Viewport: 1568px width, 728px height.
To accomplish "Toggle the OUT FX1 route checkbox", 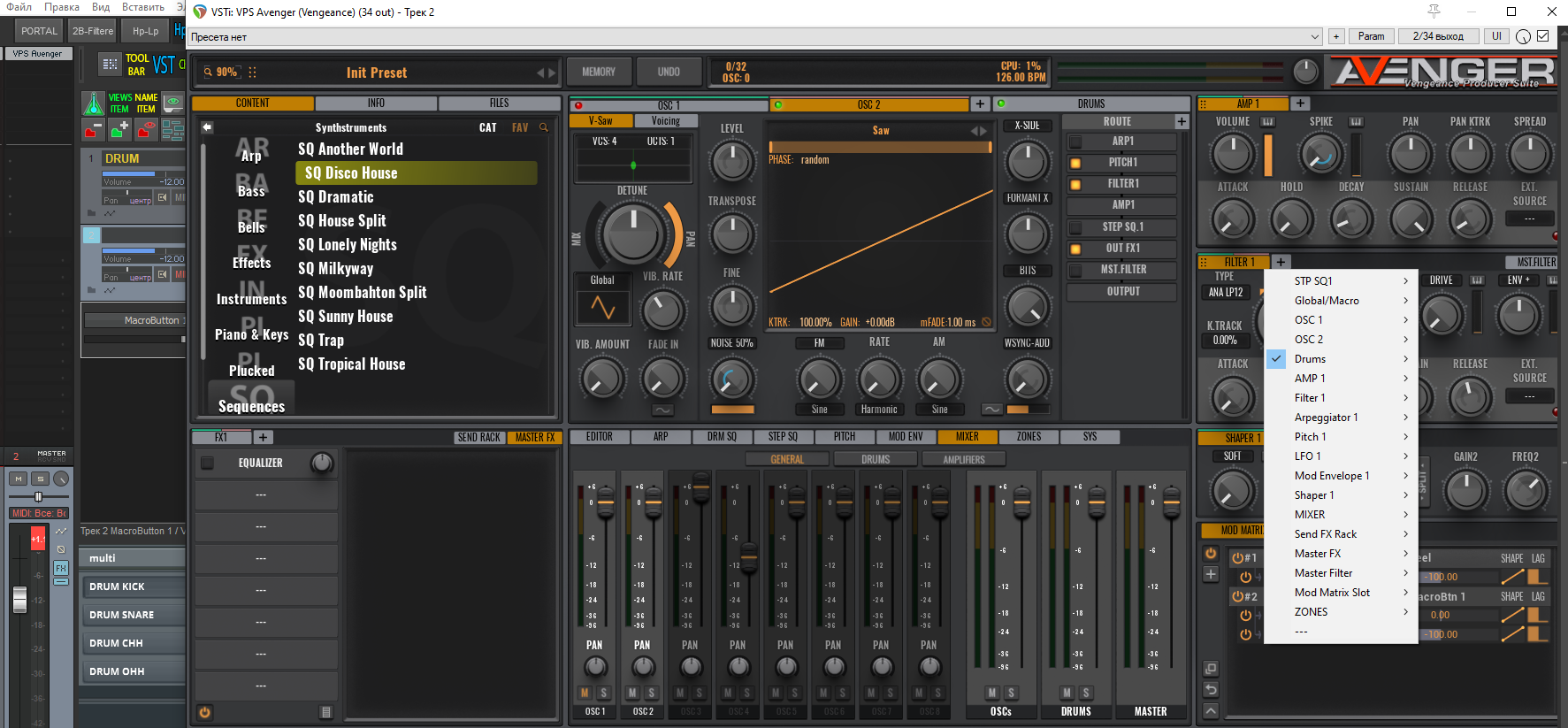I will 1075,249.
